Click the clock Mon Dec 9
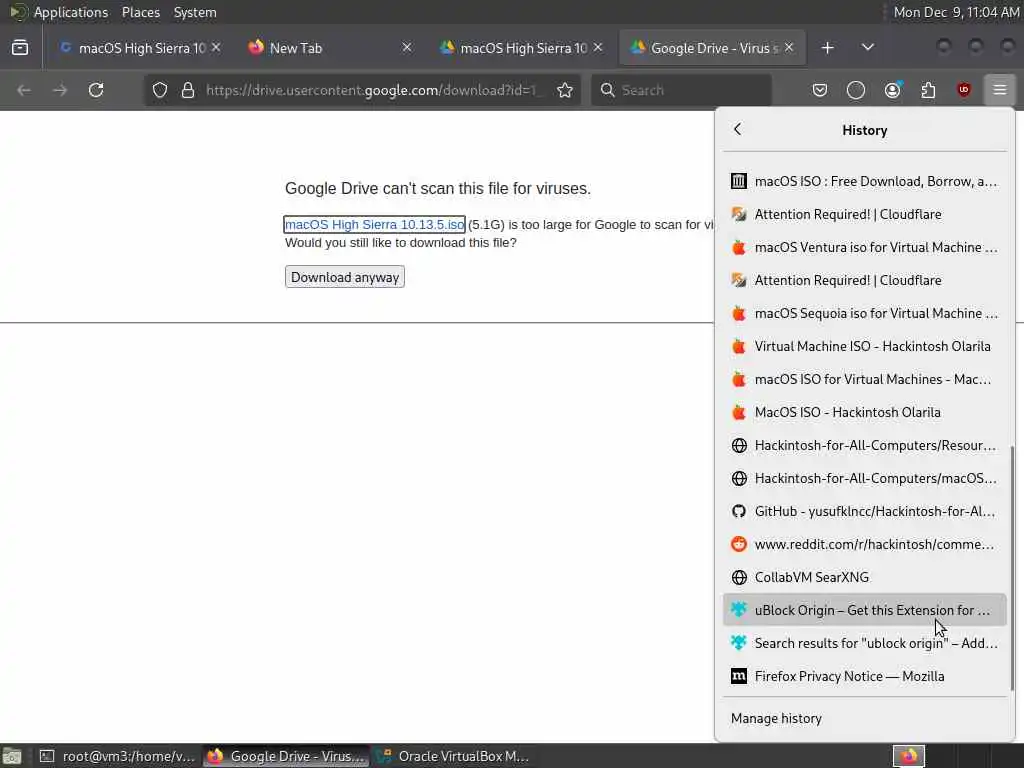Viewport: 1024px width, 768px height. pyautogui.click(x=955, y=12)
